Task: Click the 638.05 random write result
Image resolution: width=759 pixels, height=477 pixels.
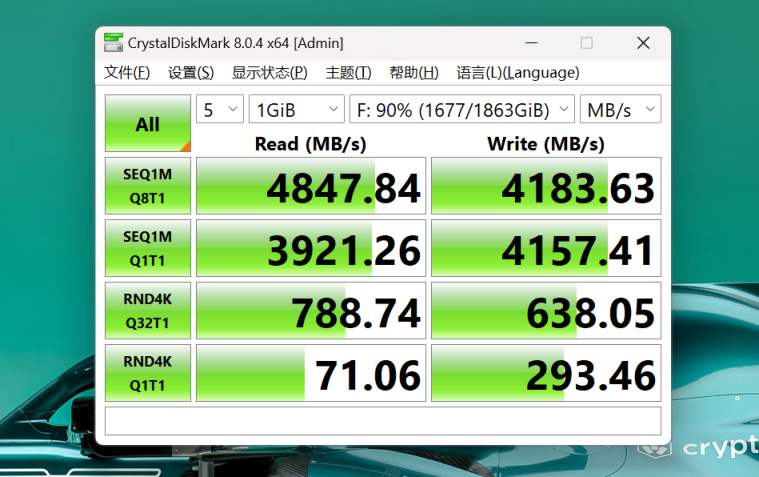Action: 546,311
